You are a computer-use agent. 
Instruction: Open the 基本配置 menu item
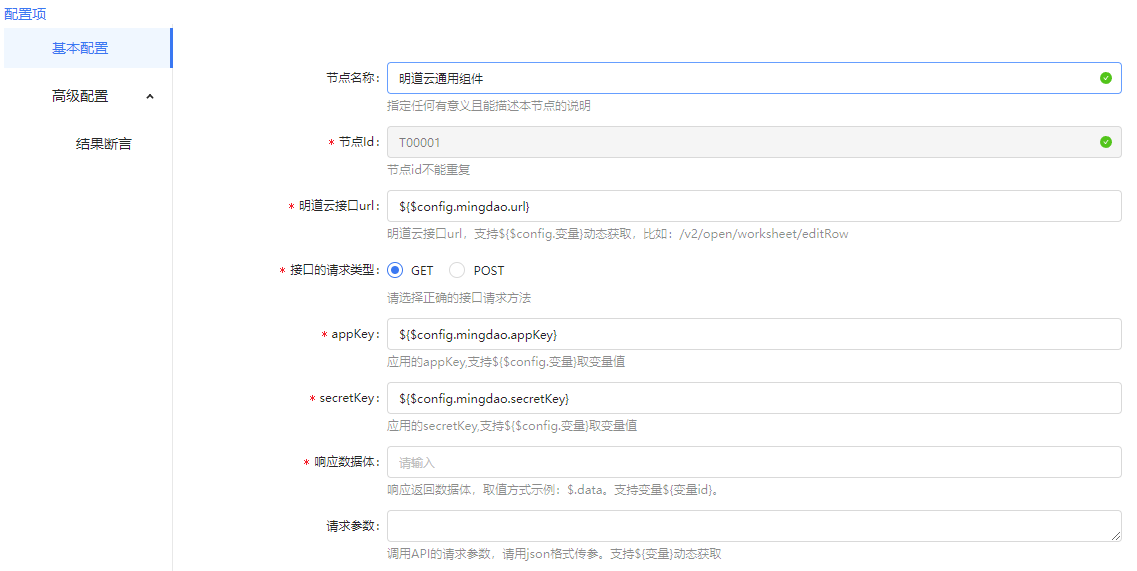click(80, 48)
